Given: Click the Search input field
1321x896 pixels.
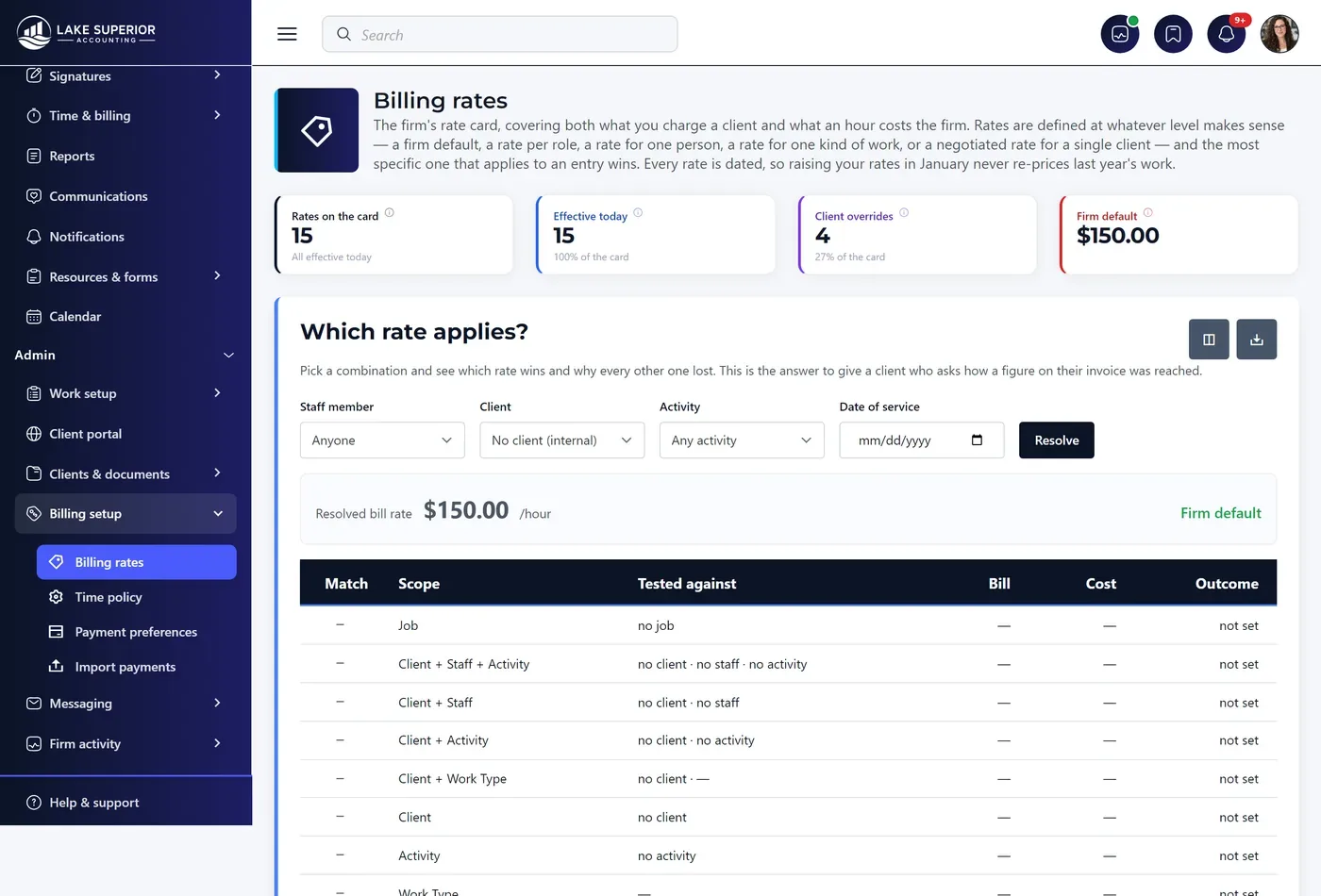Looking at the screenshot, I should [x=500, y=34].
